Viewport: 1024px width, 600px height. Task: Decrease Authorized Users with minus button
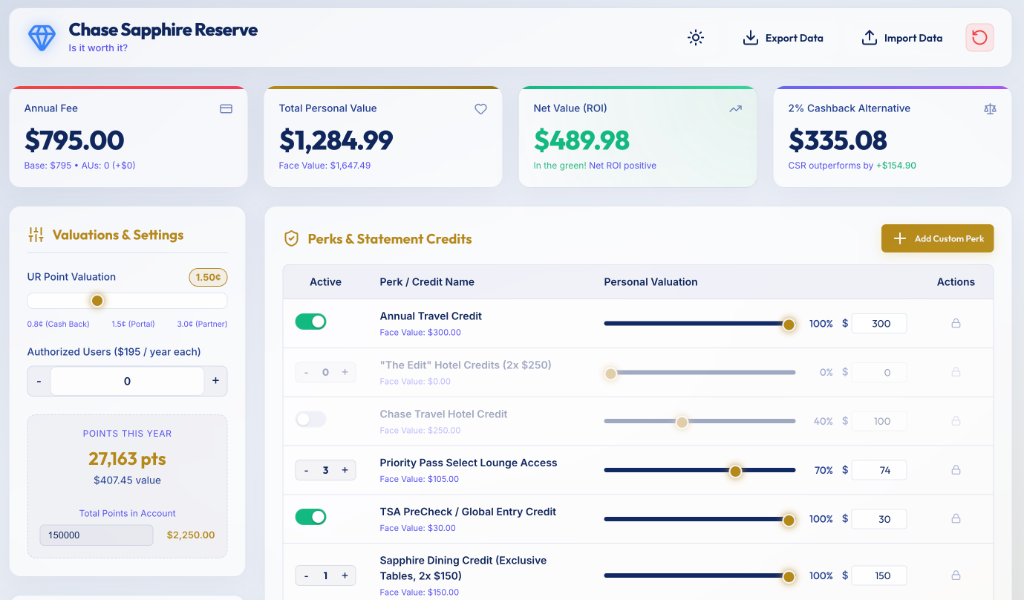[39, 381]
